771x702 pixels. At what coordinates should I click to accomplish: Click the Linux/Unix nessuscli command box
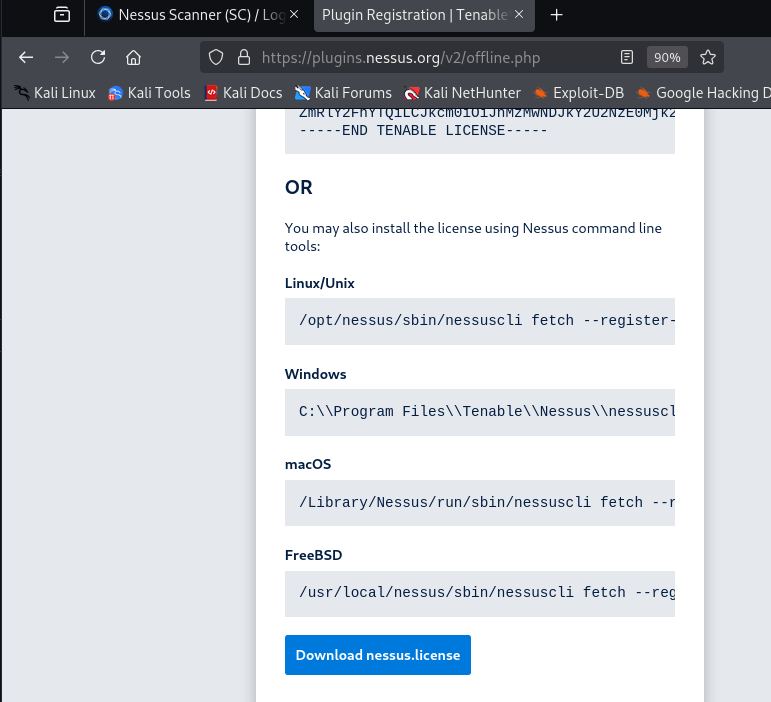480,321
